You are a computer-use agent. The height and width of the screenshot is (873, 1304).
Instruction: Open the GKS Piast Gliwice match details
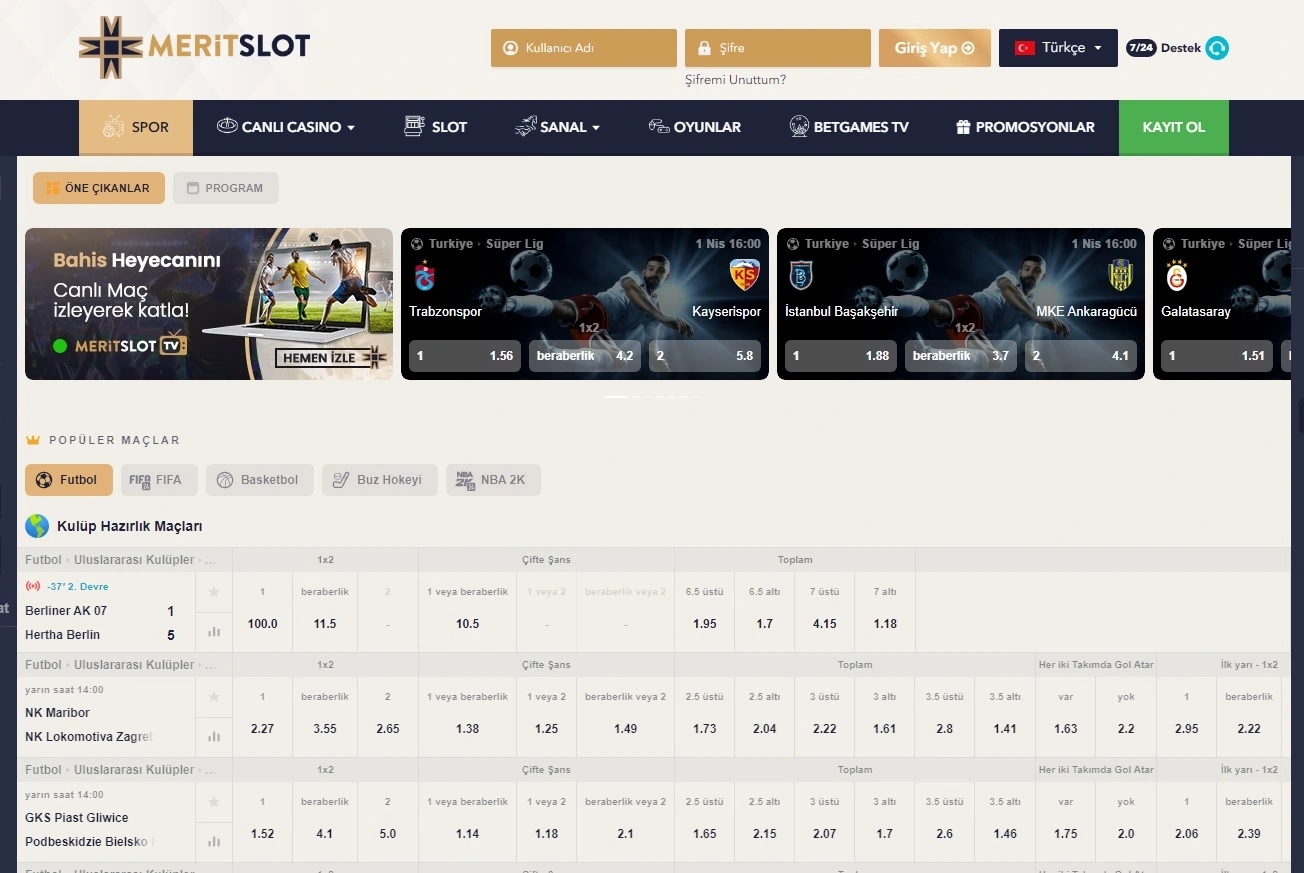pos(77,818)
